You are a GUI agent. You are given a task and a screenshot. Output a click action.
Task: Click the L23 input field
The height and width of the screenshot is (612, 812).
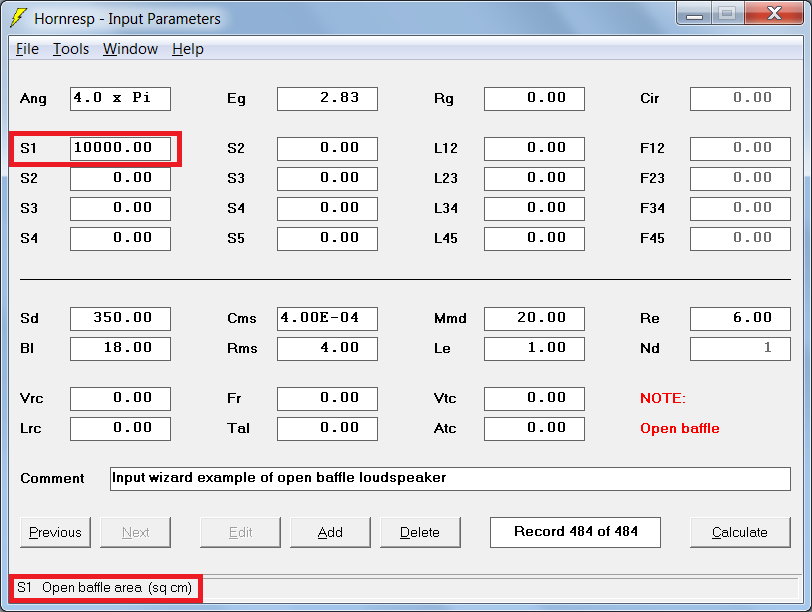(x=534, y=178)
